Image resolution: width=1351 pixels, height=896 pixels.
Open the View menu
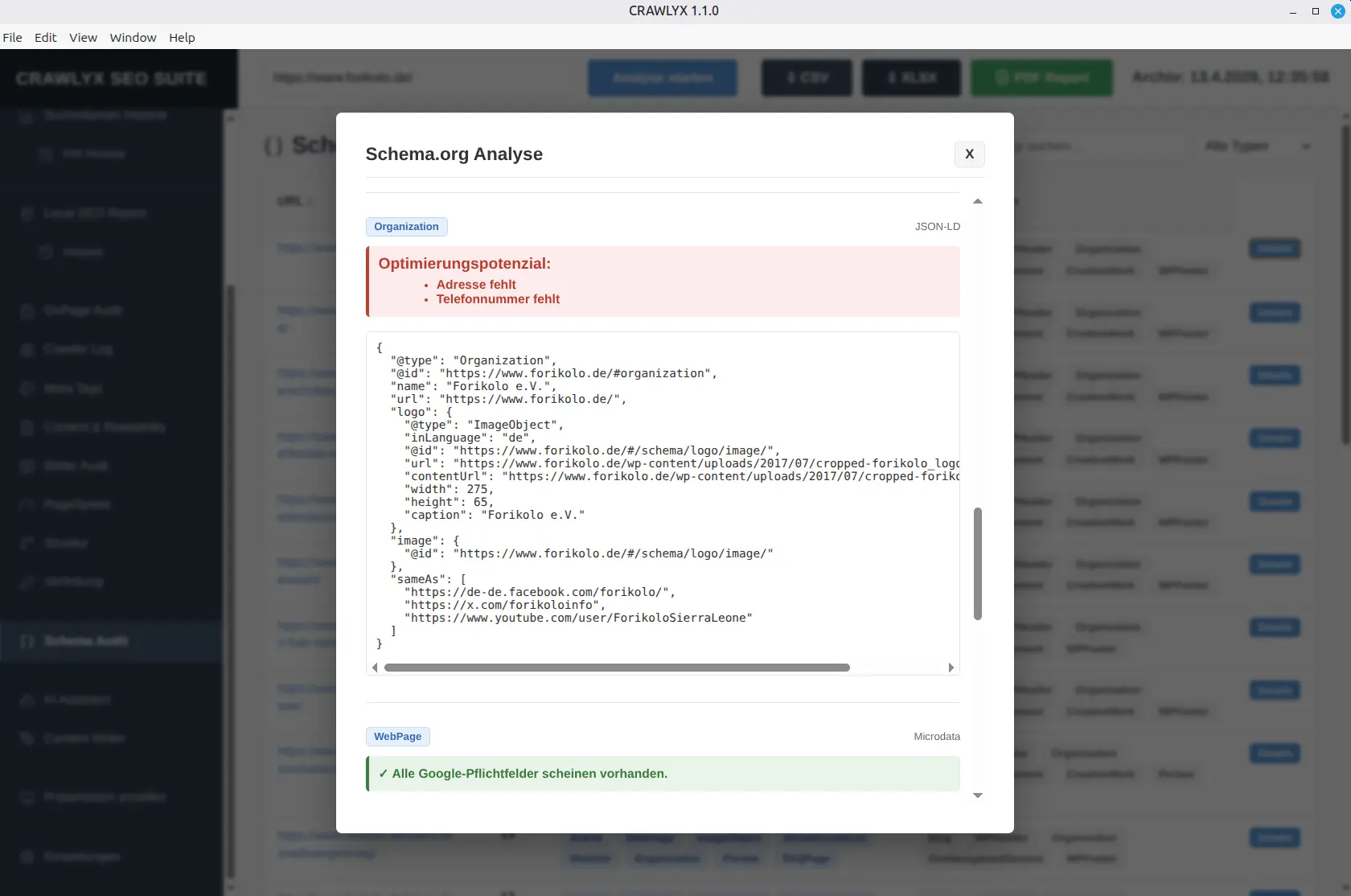tap(83, 38)
